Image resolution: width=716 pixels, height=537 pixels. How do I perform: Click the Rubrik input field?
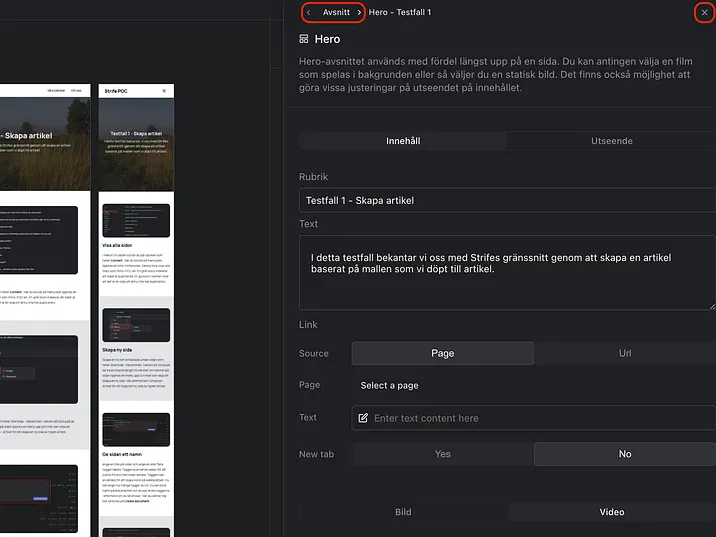click(x=506, y=200)
